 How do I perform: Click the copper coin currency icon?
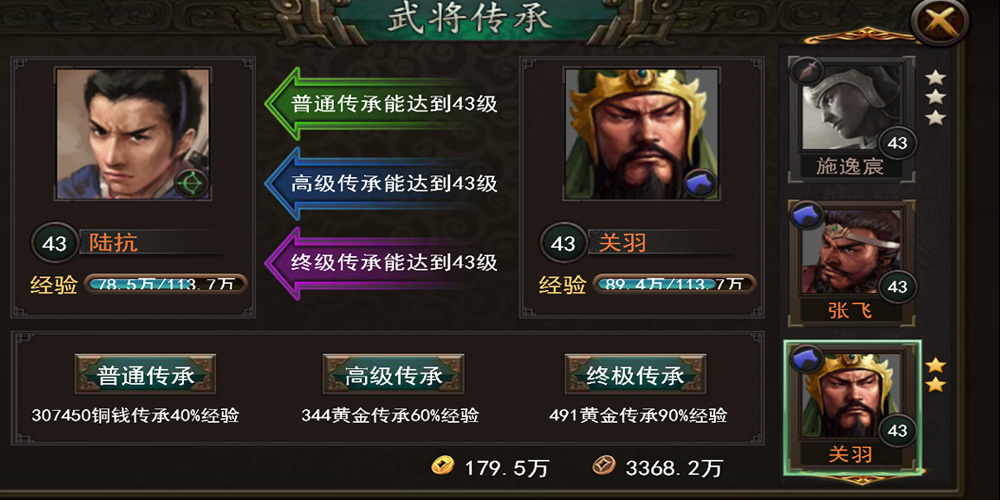tap(603, 465)
